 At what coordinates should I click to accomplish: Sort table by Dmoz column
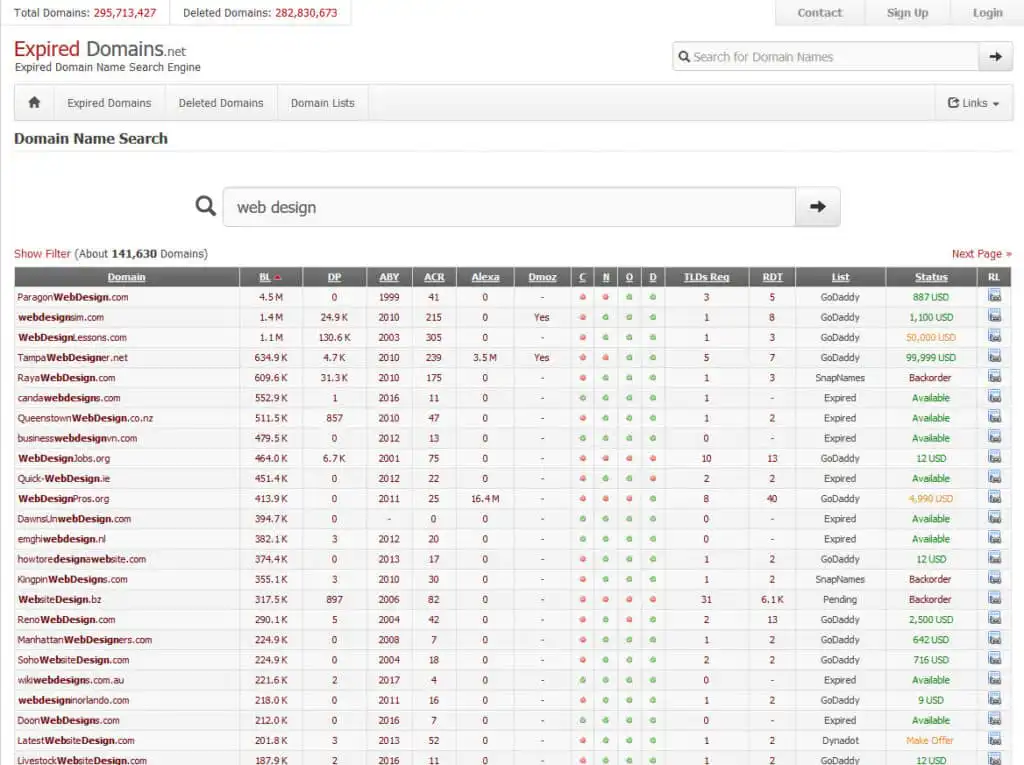pyautogui.click(x=542, y=277)
